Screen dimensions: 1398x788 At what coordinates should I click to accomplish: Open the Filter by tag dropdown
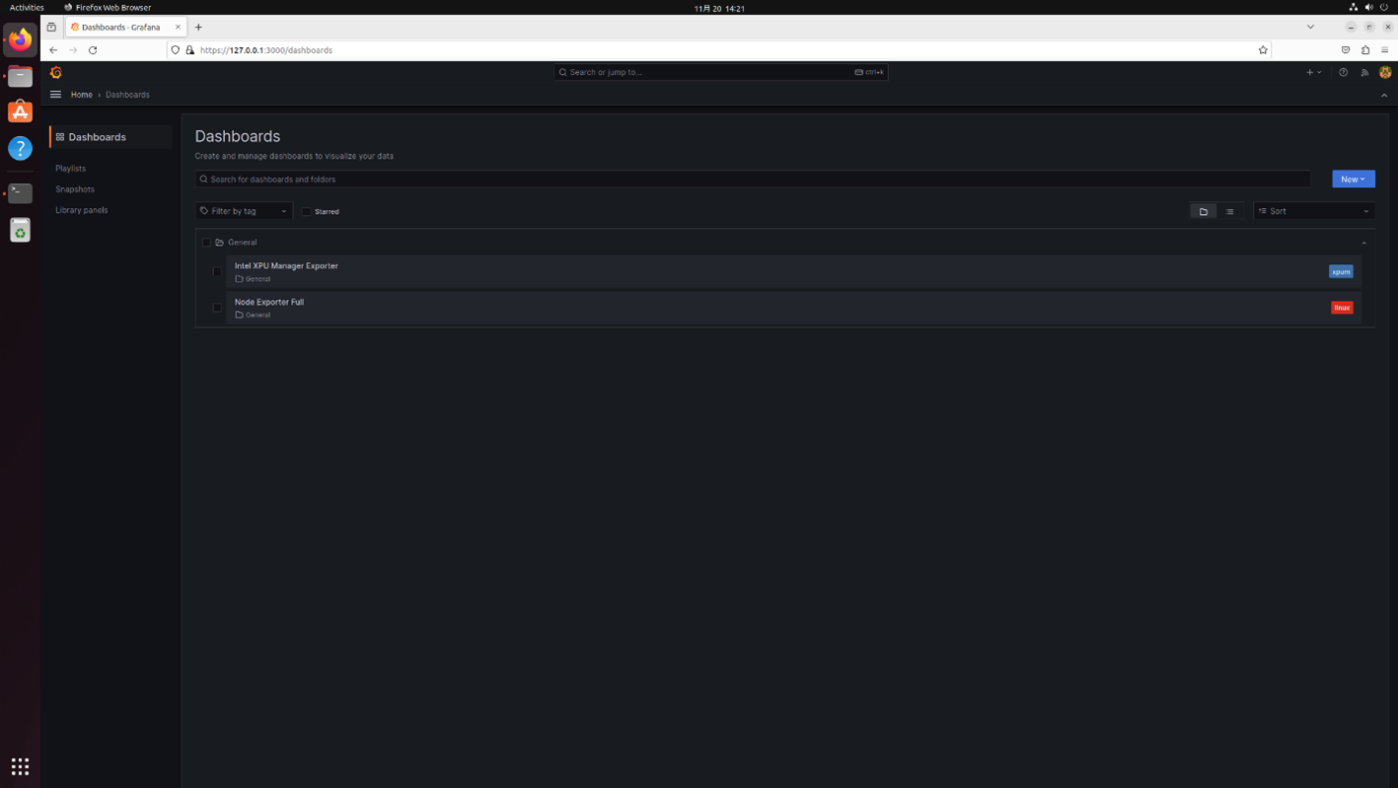[244, 211]
